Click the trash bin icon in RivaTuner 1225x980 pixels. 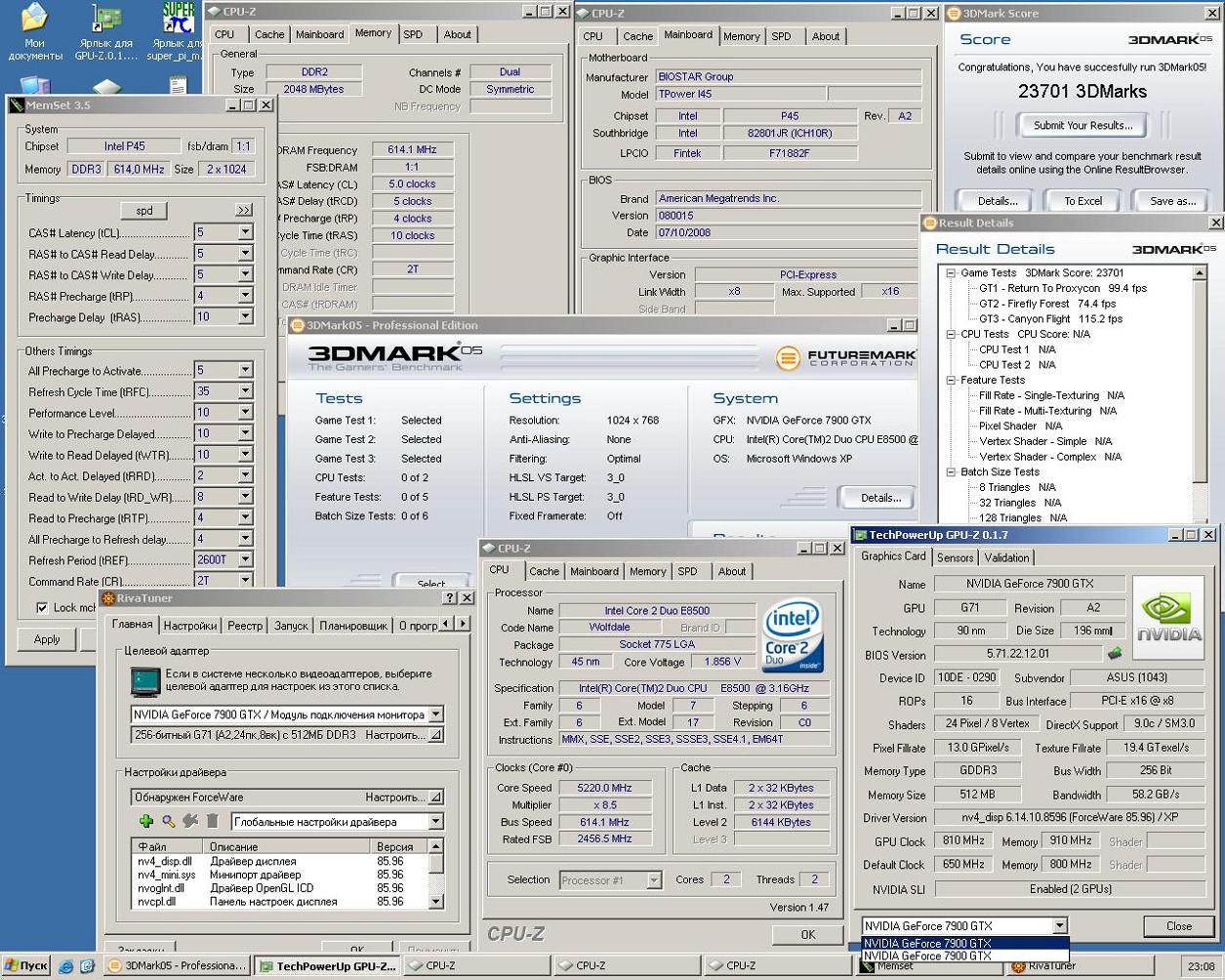(x=212, y=822)
